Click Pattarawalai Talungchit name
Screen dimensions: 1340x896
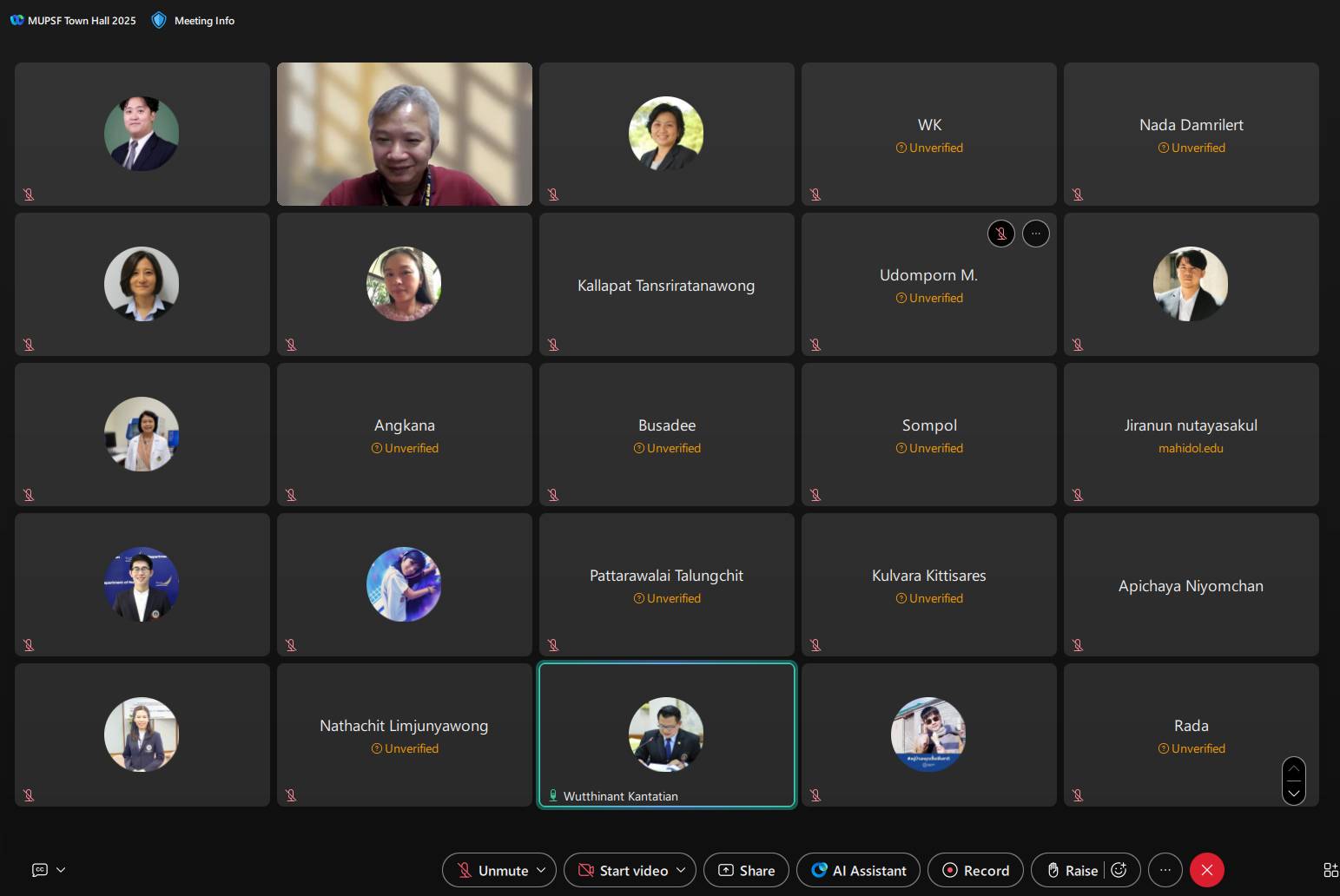click(666, 576)
